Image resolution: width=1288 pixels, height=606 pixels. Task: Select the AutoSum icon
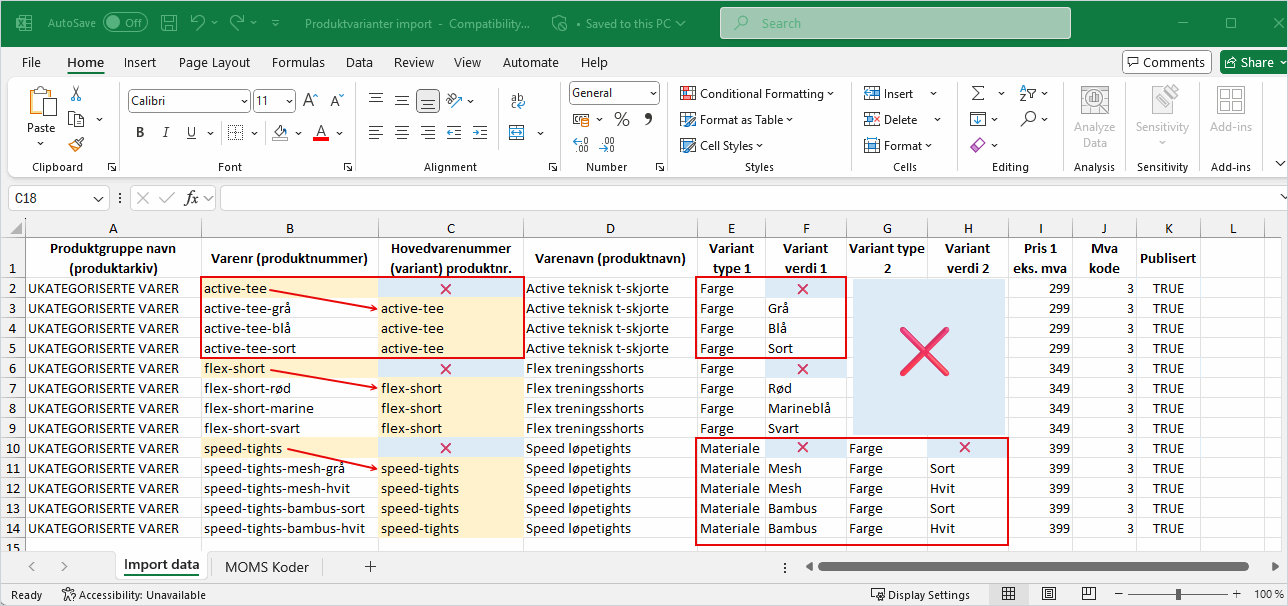(x=976, y=92)
